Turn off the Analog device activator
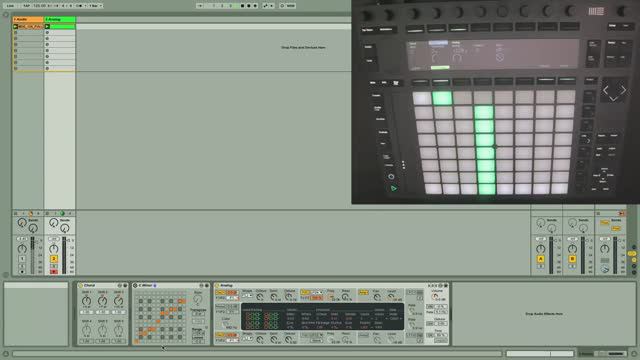Viewport: 640px width, 360px height. coord(218,285)
